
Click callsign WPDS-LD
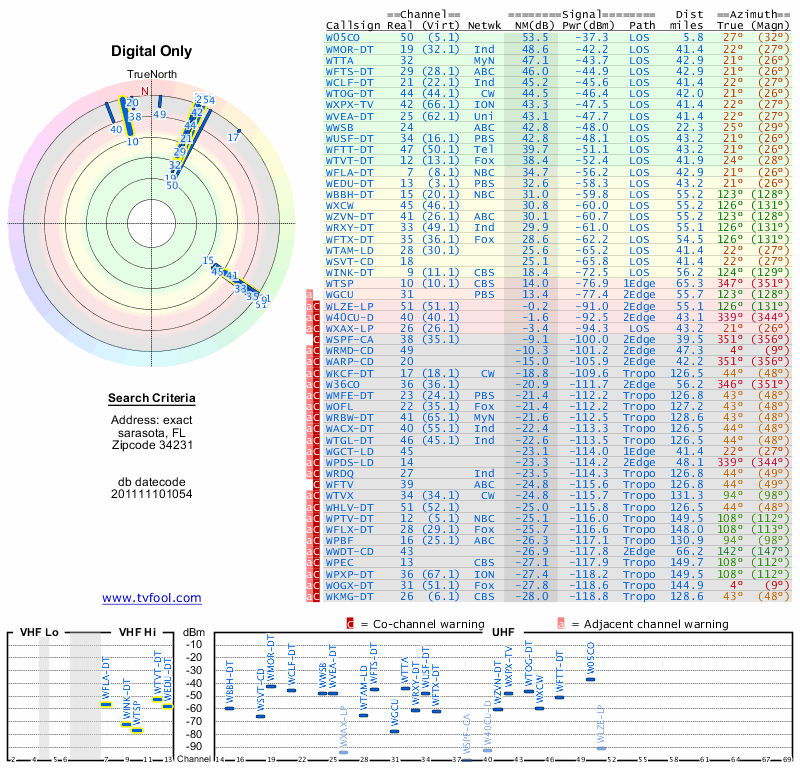point(349,462)
